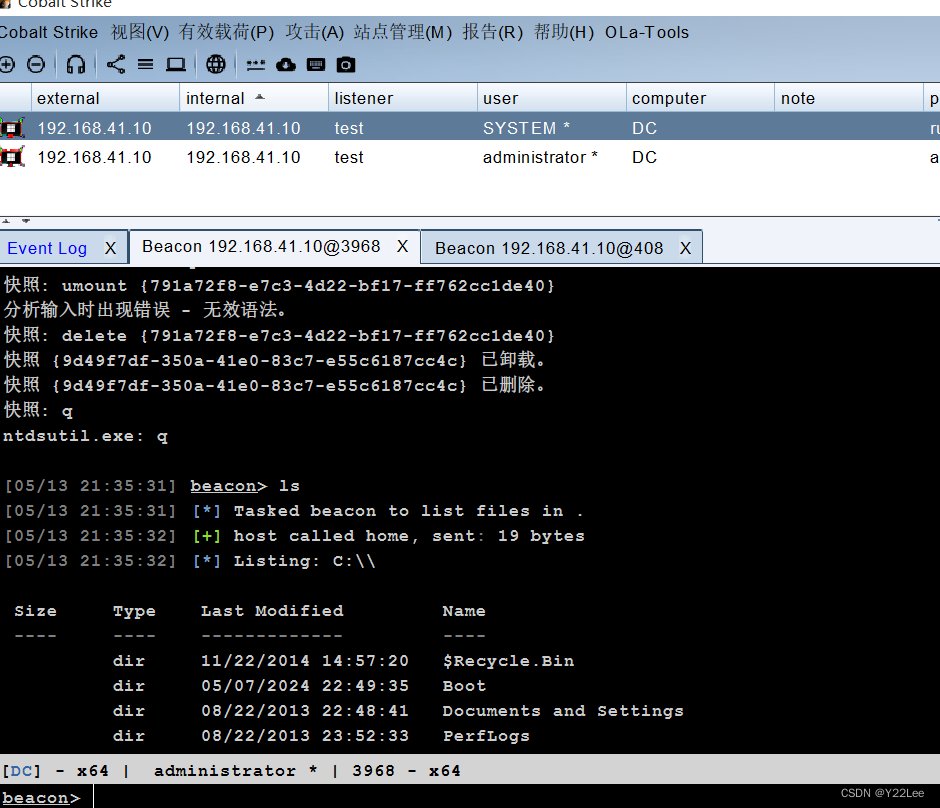
Task: Switch to session table list icon
Action: pos(146,64)
